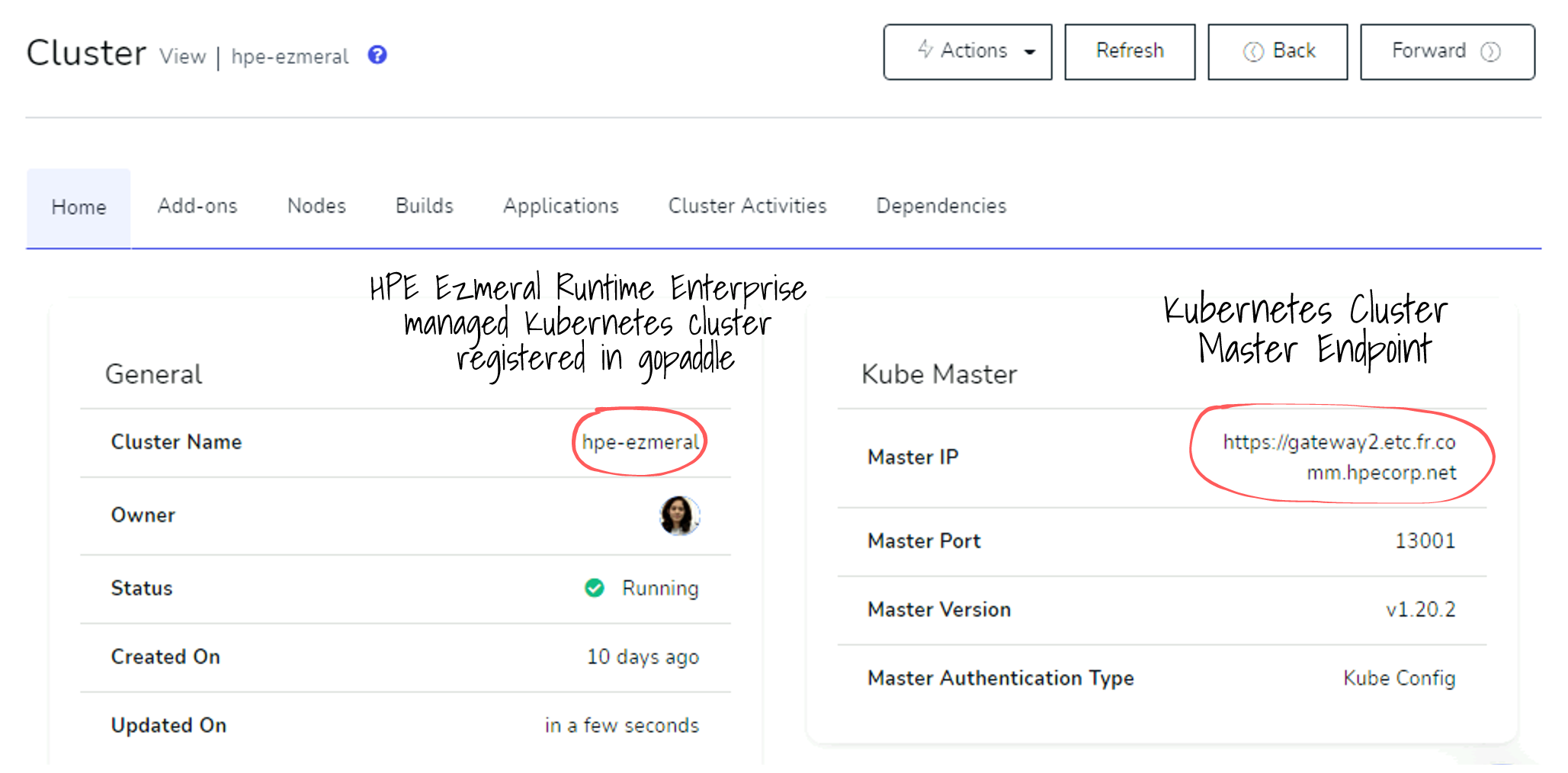This screenshot has width=1568, height=773.
Task: Click the Master IP label
Action: point(913,457)
